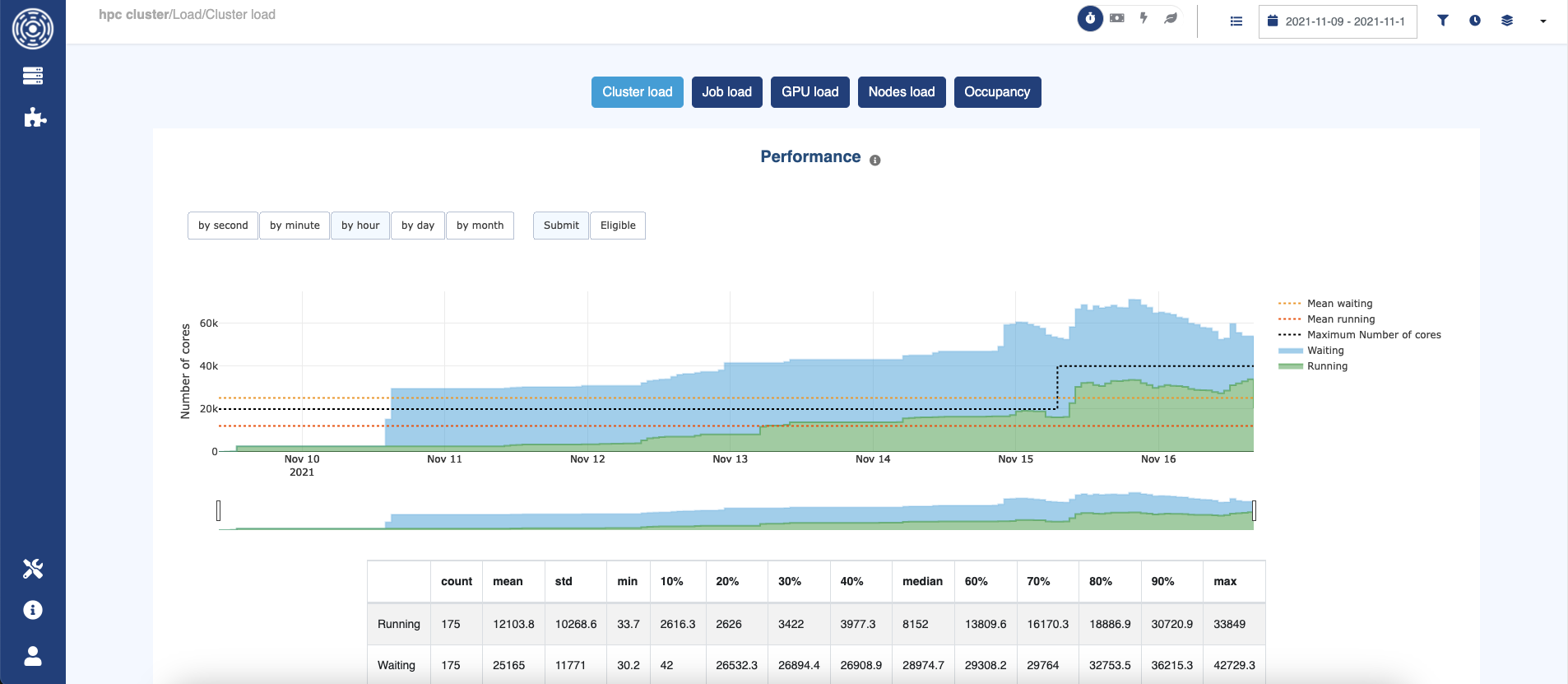Screen dimensions: 1568x684
Task: Click the clock icon in top bar
Action: (1474, 21)
